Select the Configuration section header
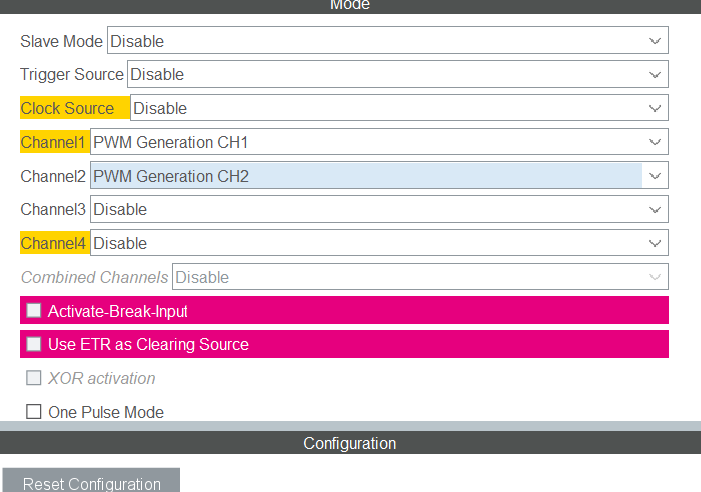Viewport: 701px width, 492px height. (350, 443)
